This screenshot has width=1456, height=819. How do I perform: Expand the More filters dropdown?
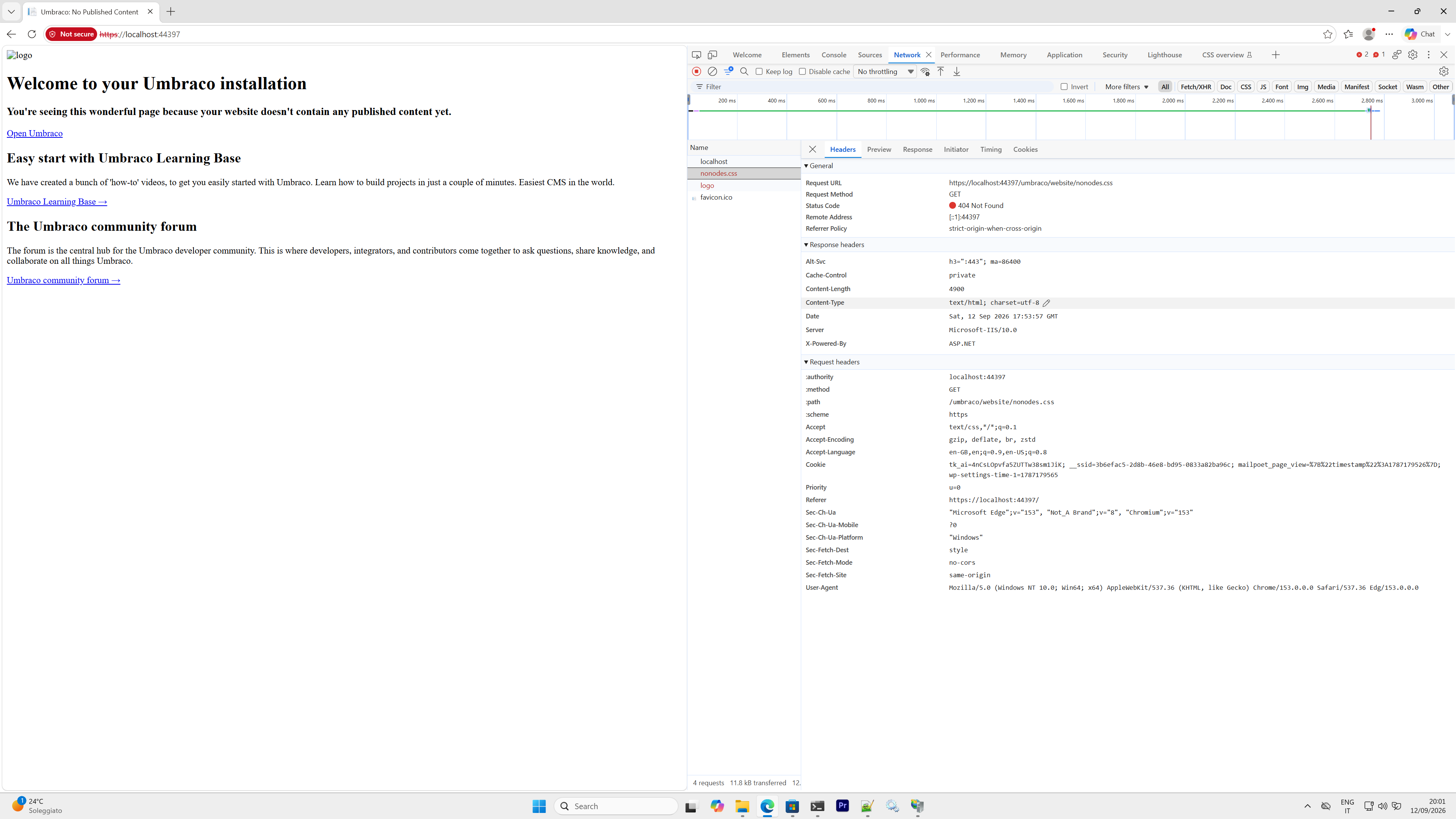pos(1126,87)
